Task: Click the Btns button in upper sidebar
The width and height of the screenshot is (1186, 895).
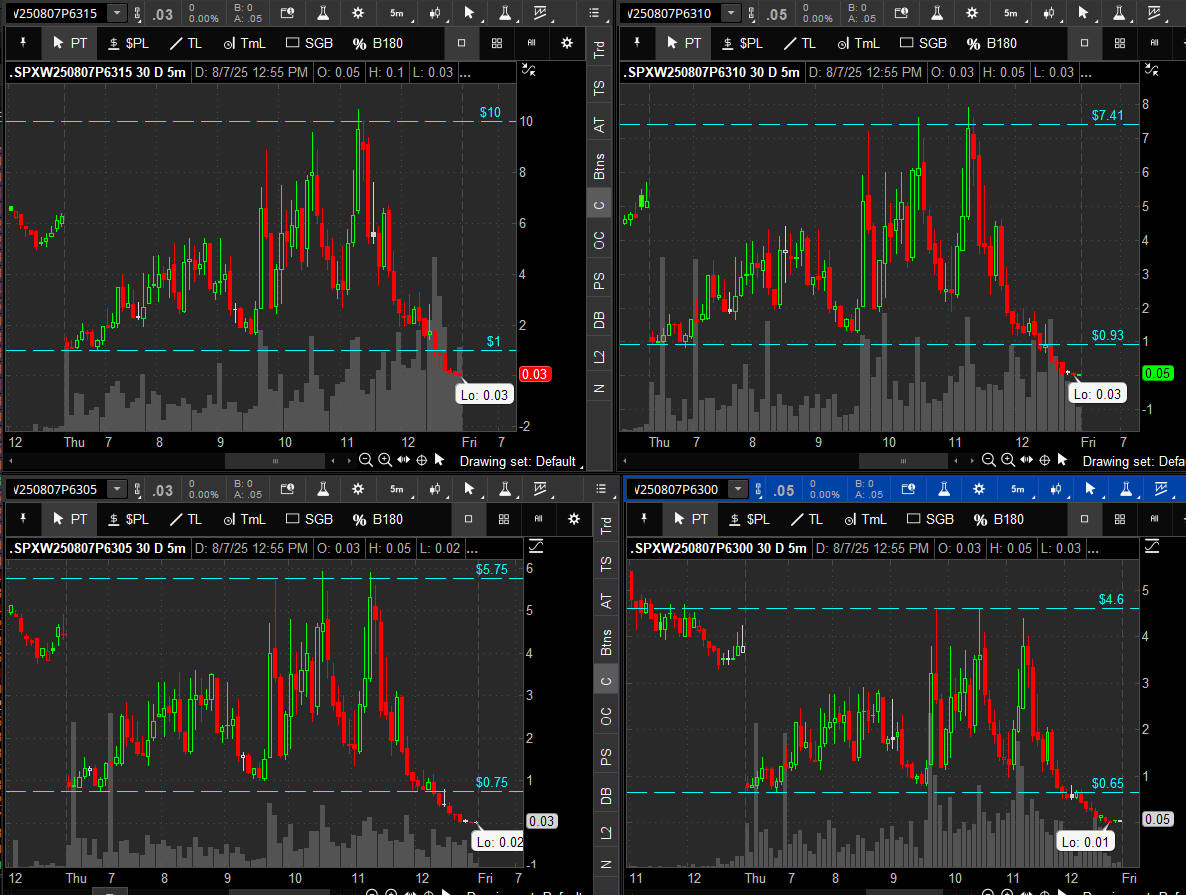Action: (x=600, y=165)
